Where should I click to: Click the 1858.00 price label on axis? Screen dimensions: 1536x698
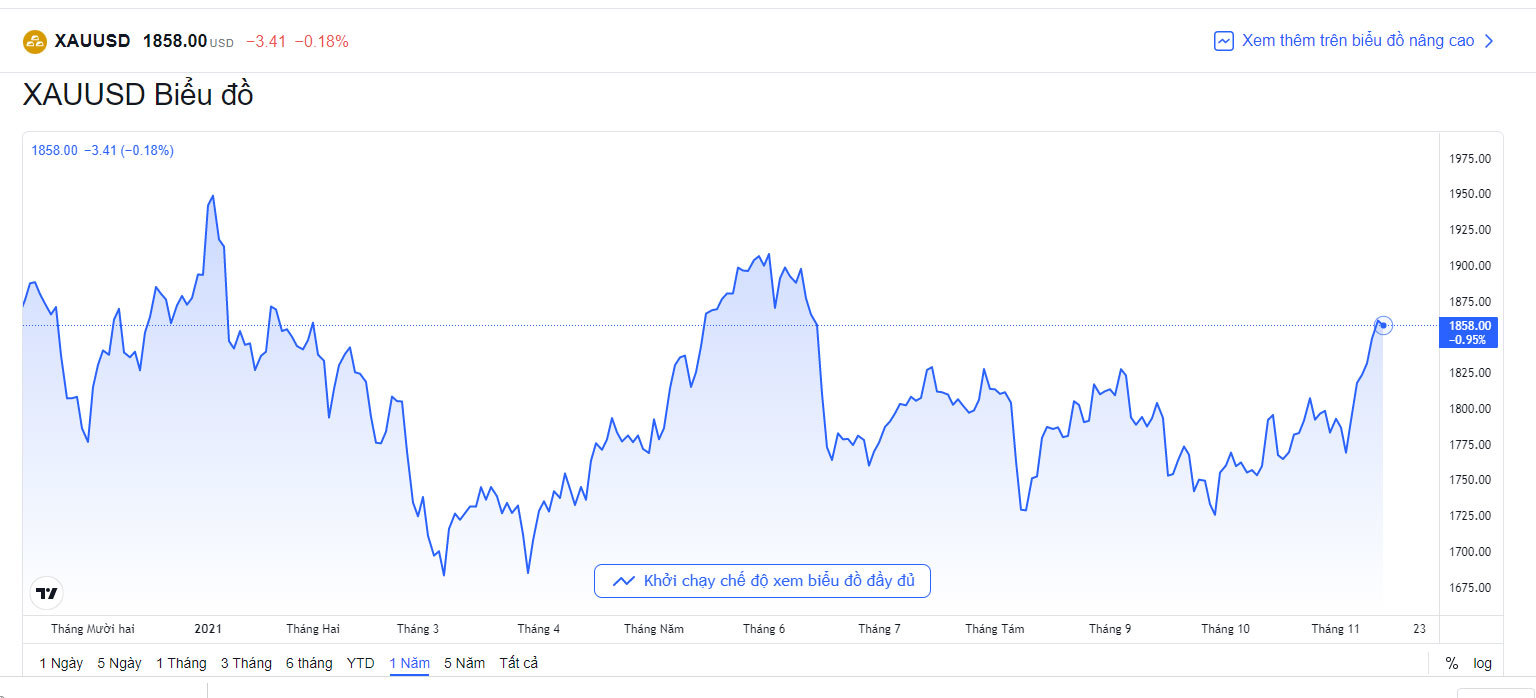[x=1469, y=326]
